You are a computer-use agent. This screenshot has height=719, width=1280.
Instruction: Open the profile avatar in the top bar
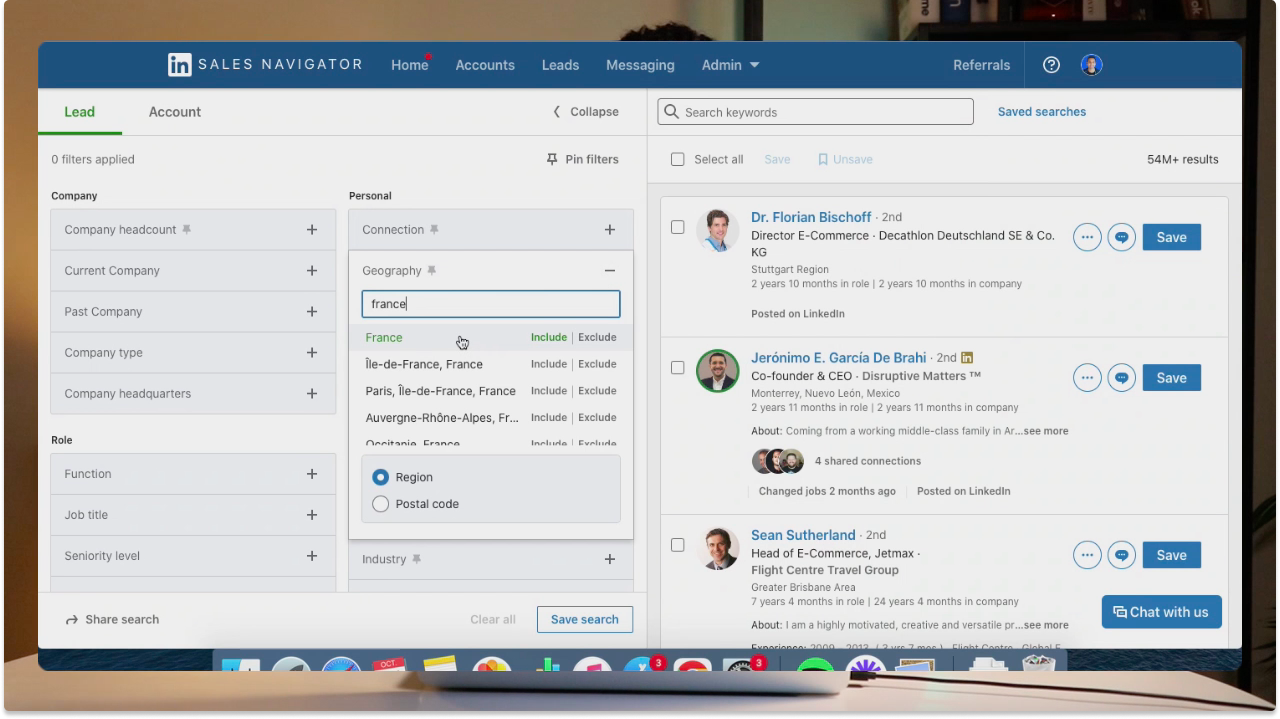(x=1091, y=65)
